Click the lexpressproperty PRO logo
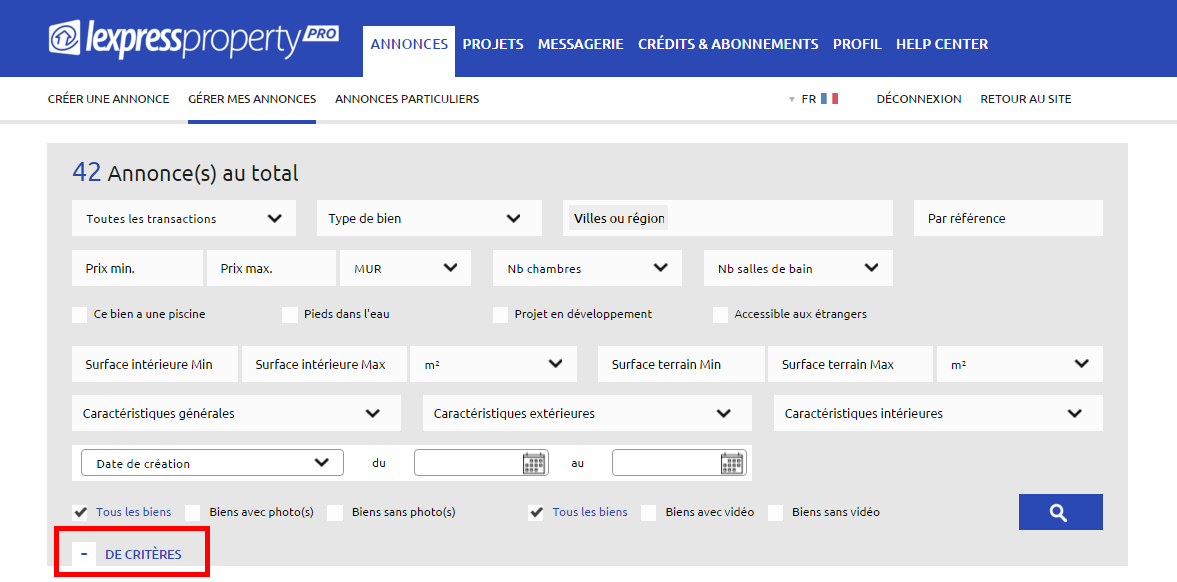Image resolution: width=1177 pixels, height=582 pixels. [194, 40]
